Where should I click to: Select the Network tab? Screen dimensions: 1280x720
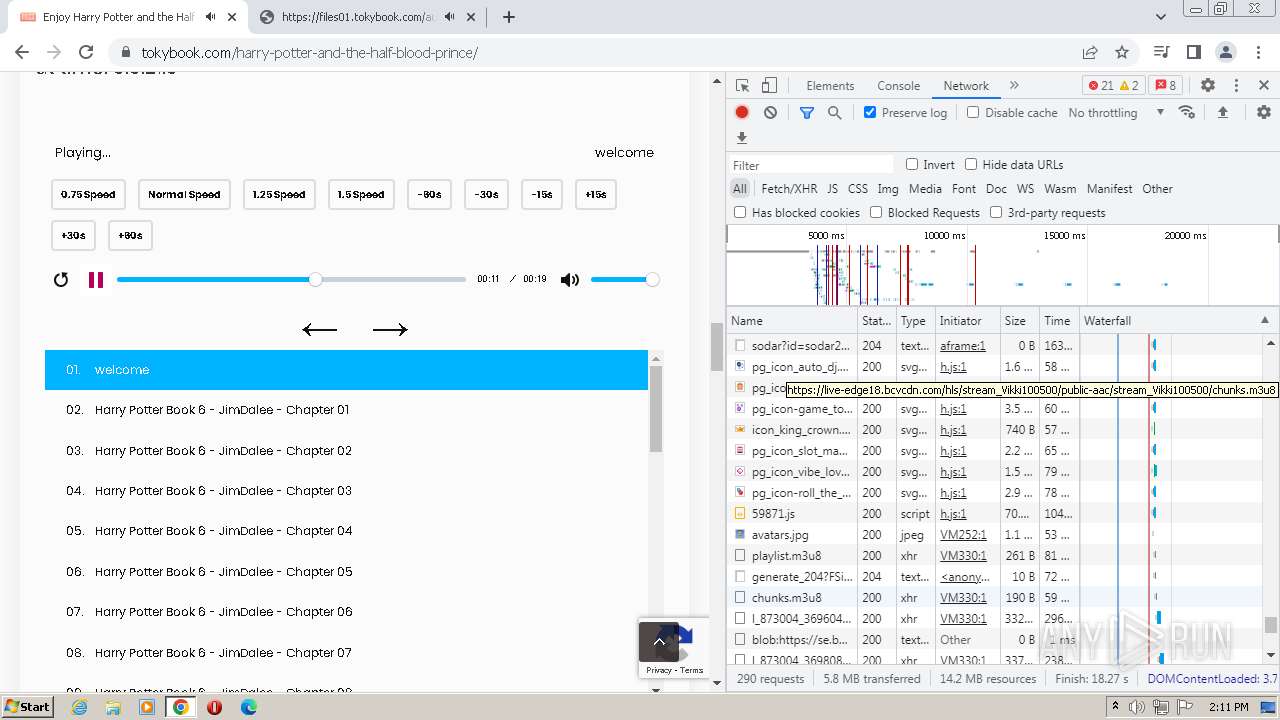pos(966,86)
